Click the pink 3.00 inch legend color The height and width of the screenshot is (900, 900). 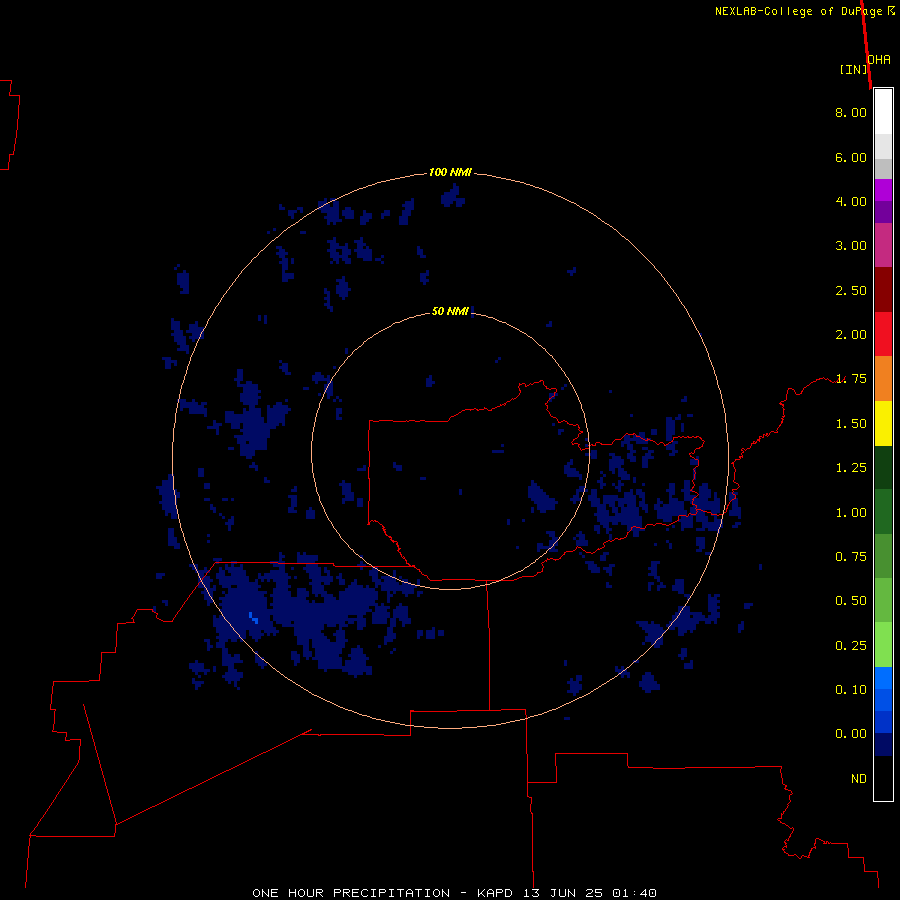883,245
